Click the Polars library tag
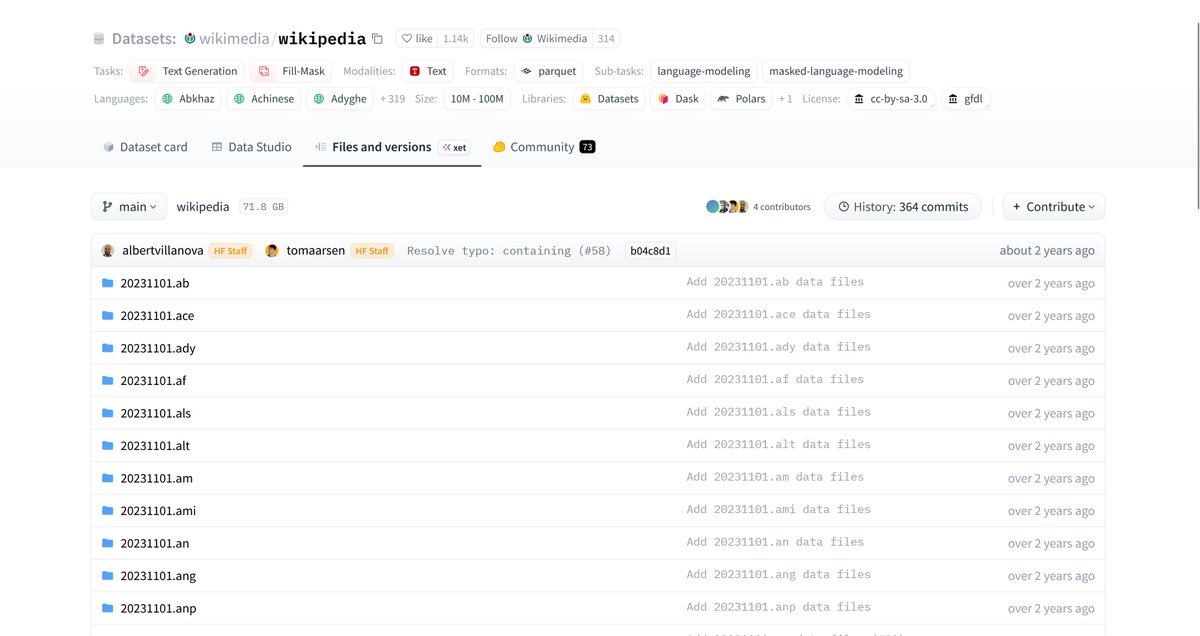This screenshot has width=1200, height=636. coord(741,99)
